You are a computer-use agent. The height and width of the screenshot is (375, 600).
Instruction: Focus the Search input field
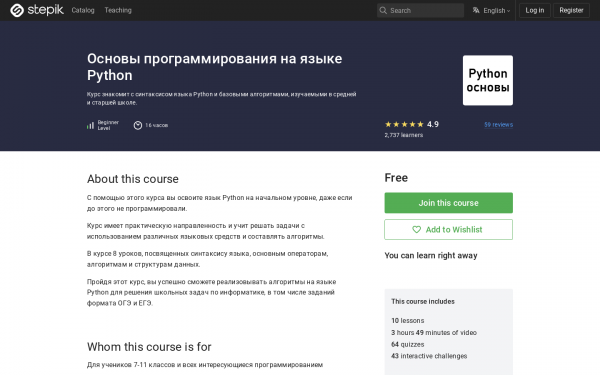coord(421,10)
